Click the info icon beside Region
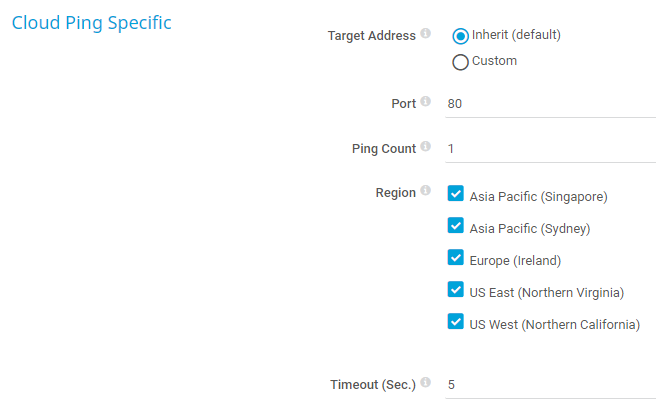This screenshot has width=656, height=405. pyautogui.click(x=425, y=191)
